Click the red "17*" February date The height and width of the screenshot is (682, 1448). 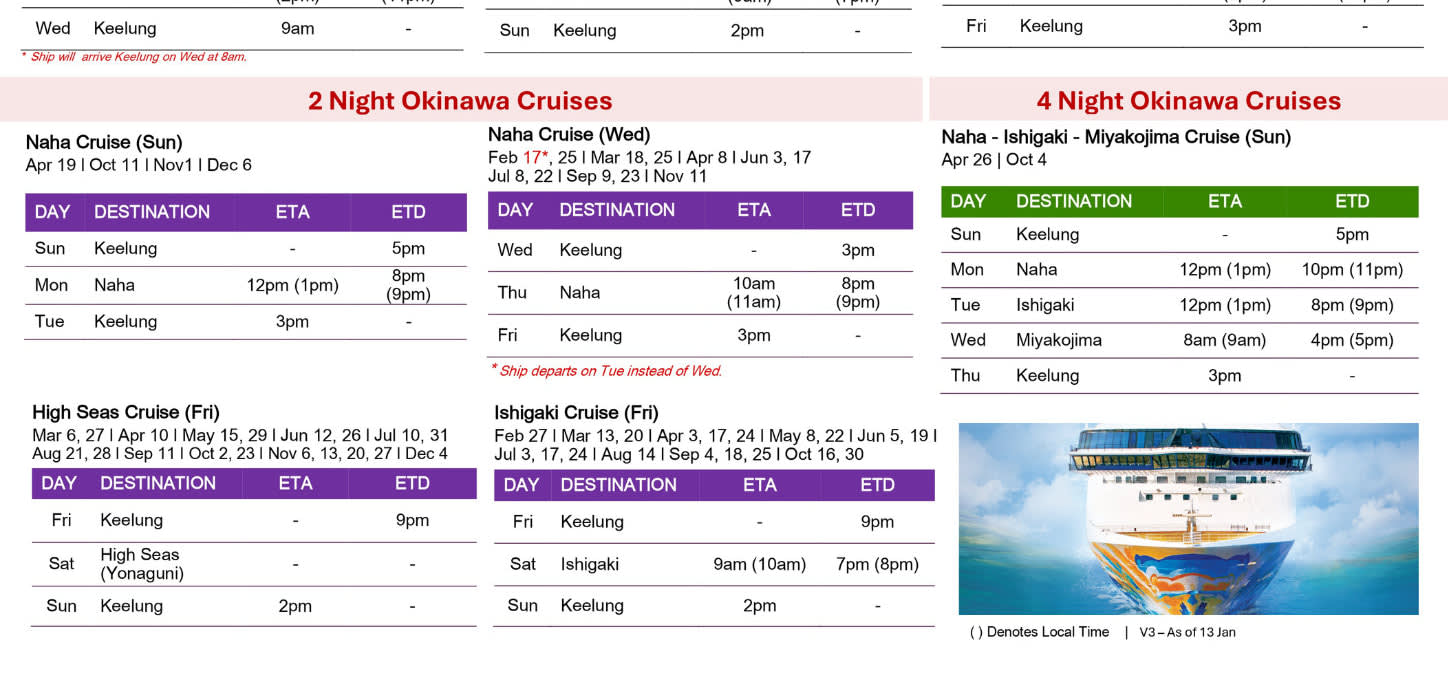pyautogui.click(x=535, y=157)
